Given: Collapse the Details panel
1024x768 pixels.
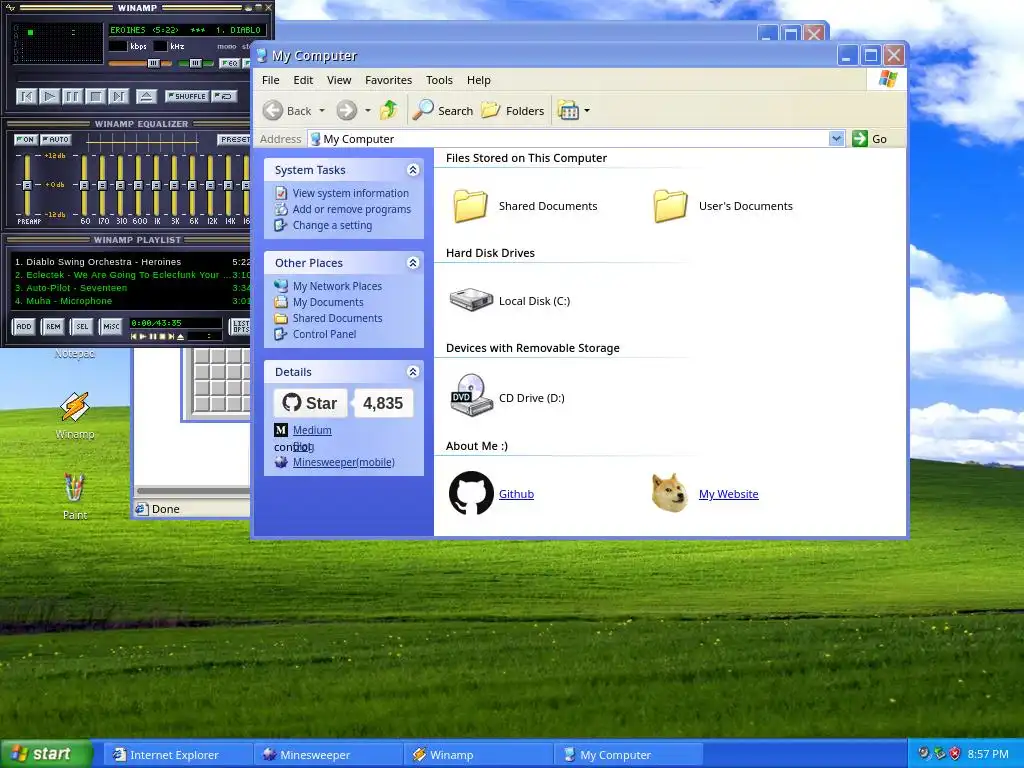Looking at the screenshot, I should point(413,372).
